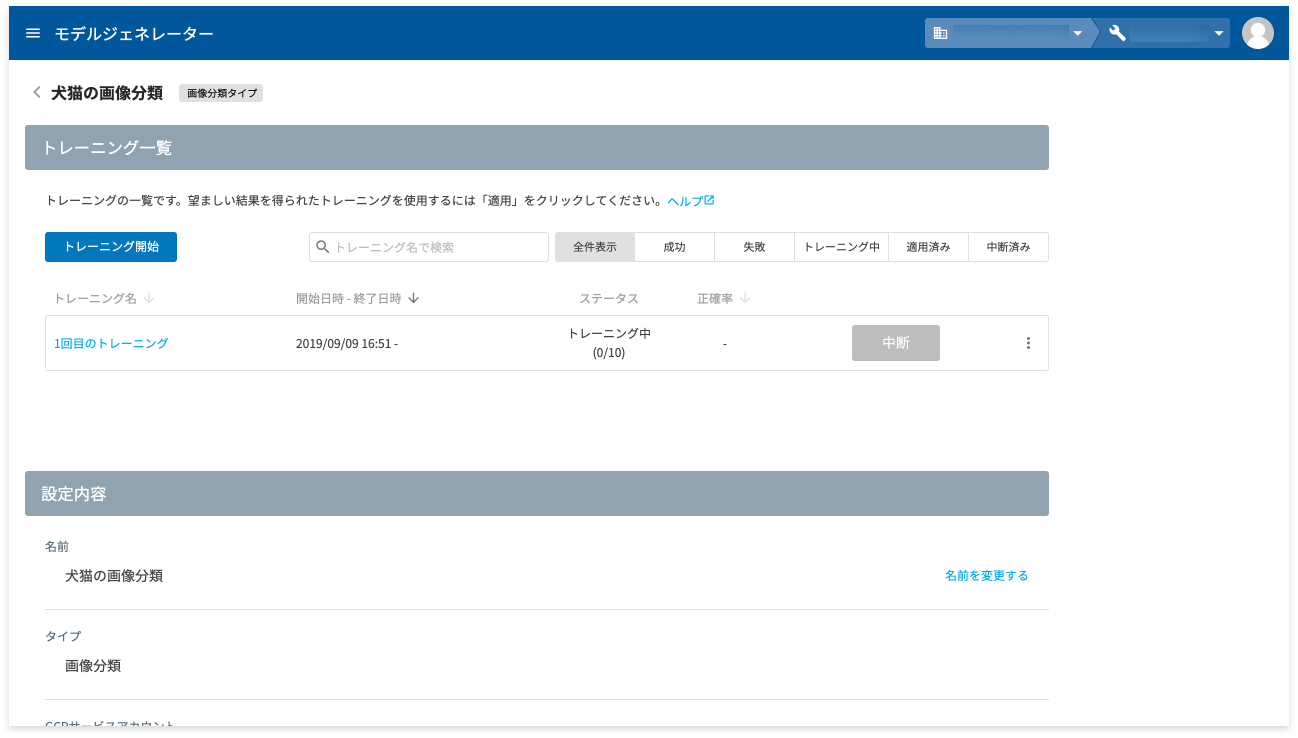This screenshot has width=1298, height=738.
Task: Expand the project dropdown arrow
Action: pyautogui.click(x=1219, y=33)
